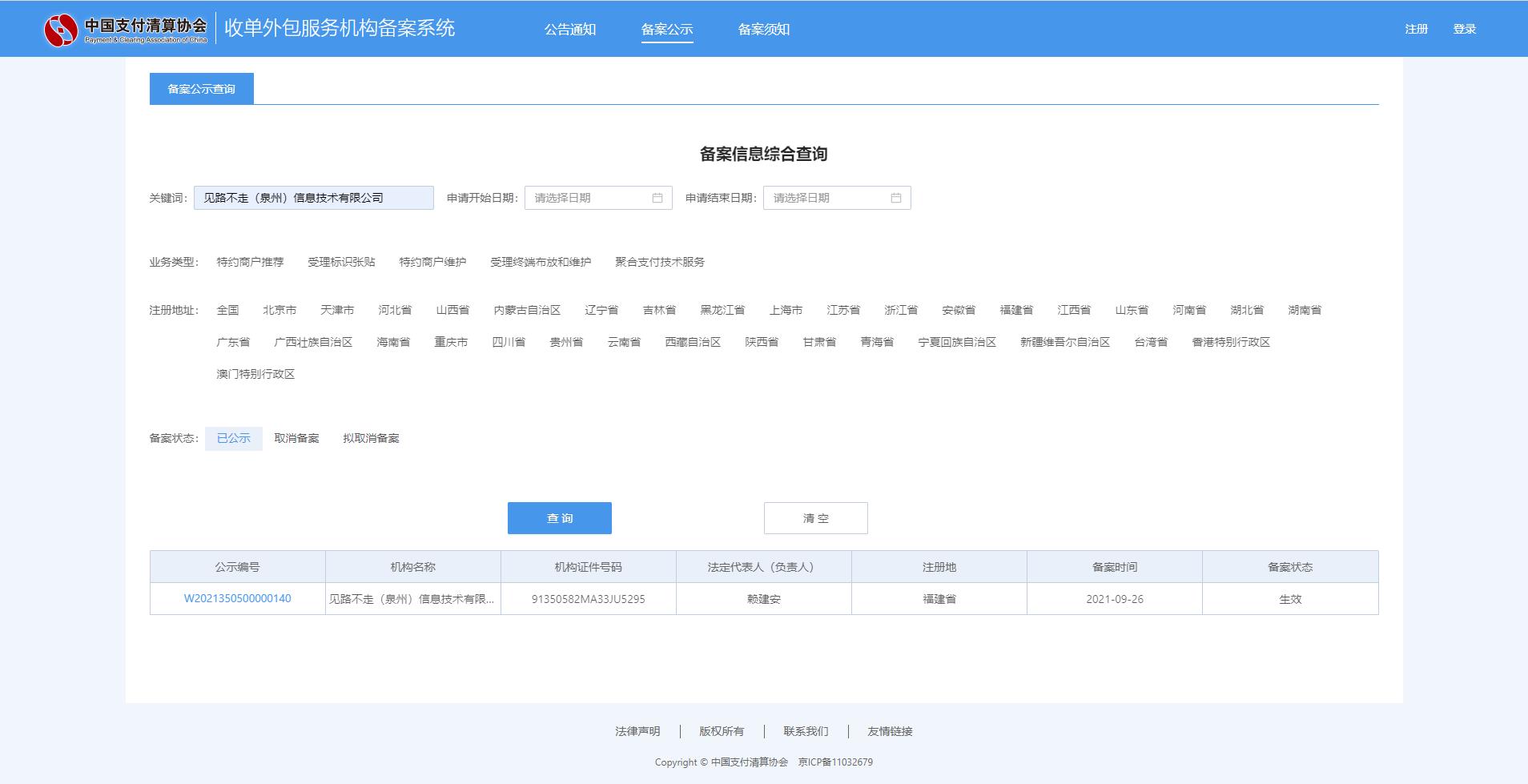1528x784 pixels.
Task: Choose 山东省 region filter
Action: click(1132, 310)
